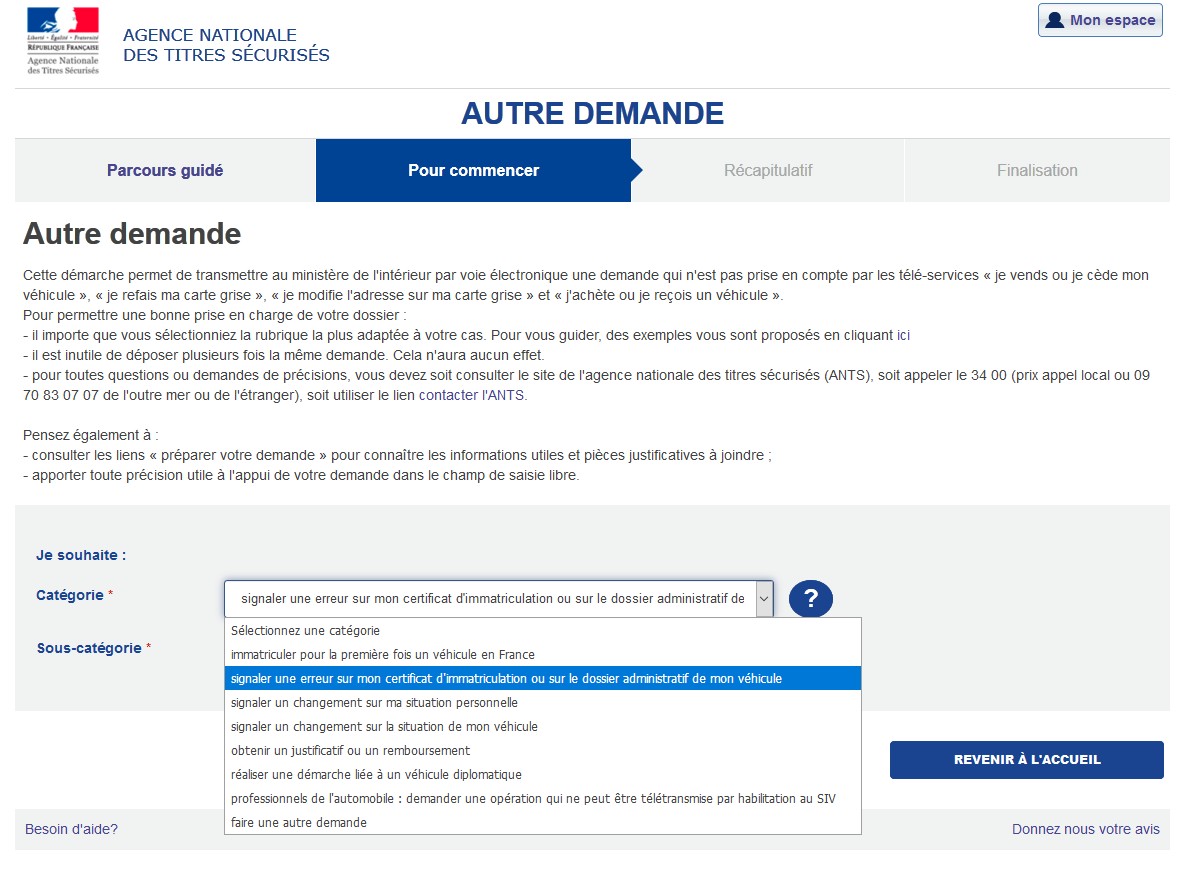Open the Finalisation step tab
This screenshot has height=882, width=1188.
coord(1037,170)
